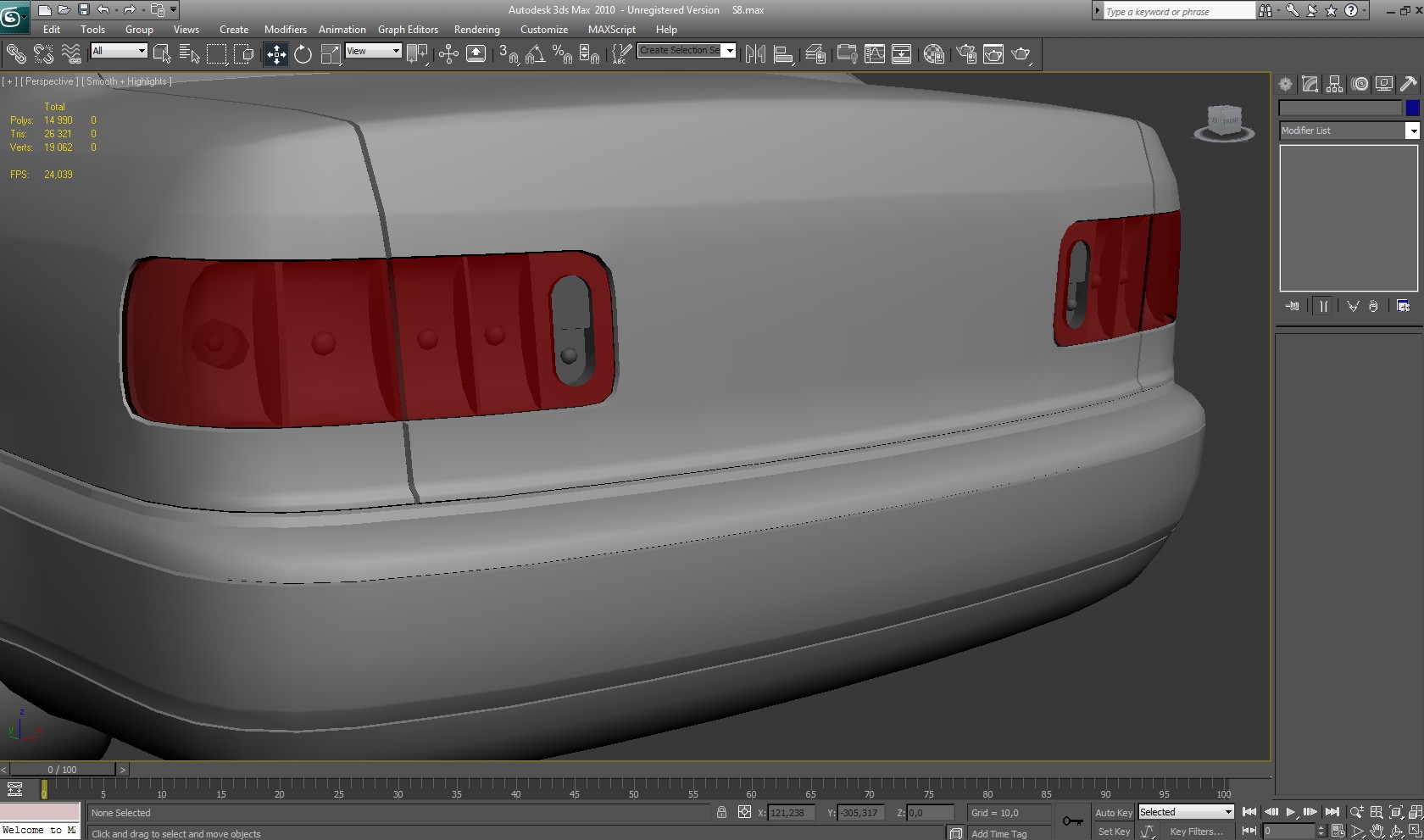This screenshot has height=840, width=1424.
Task: Click the Key Filters button
Action: click(x=1196, y=832)
